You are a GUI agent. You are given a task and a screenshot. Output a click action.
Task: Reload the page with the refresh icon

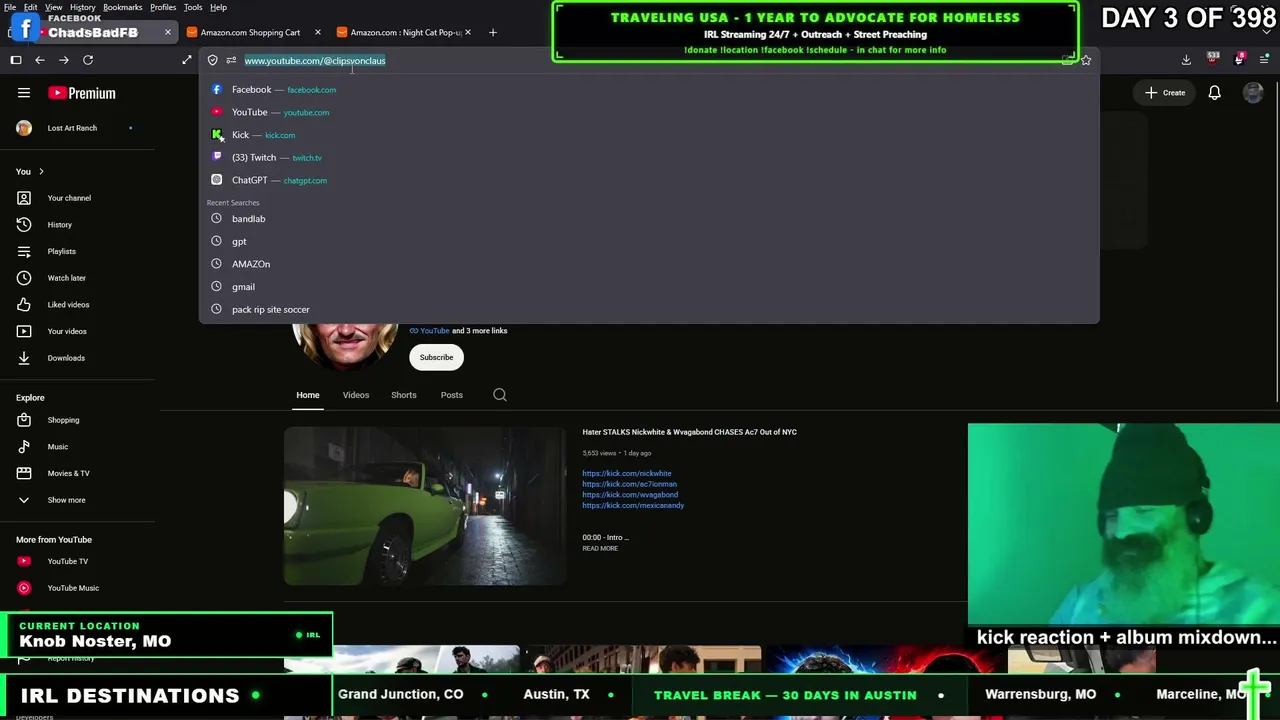pos(88,60)
